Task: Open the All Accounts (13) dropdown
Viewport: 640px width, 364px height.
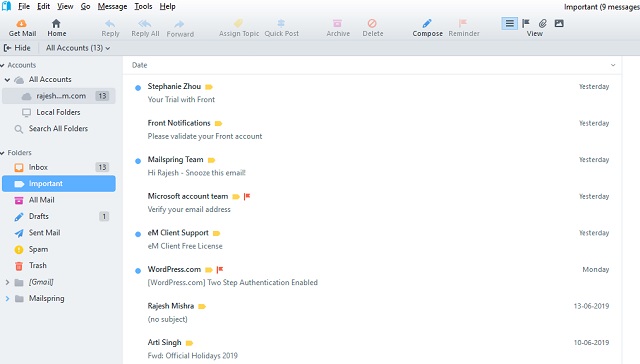Action: (x=78, y=48)
